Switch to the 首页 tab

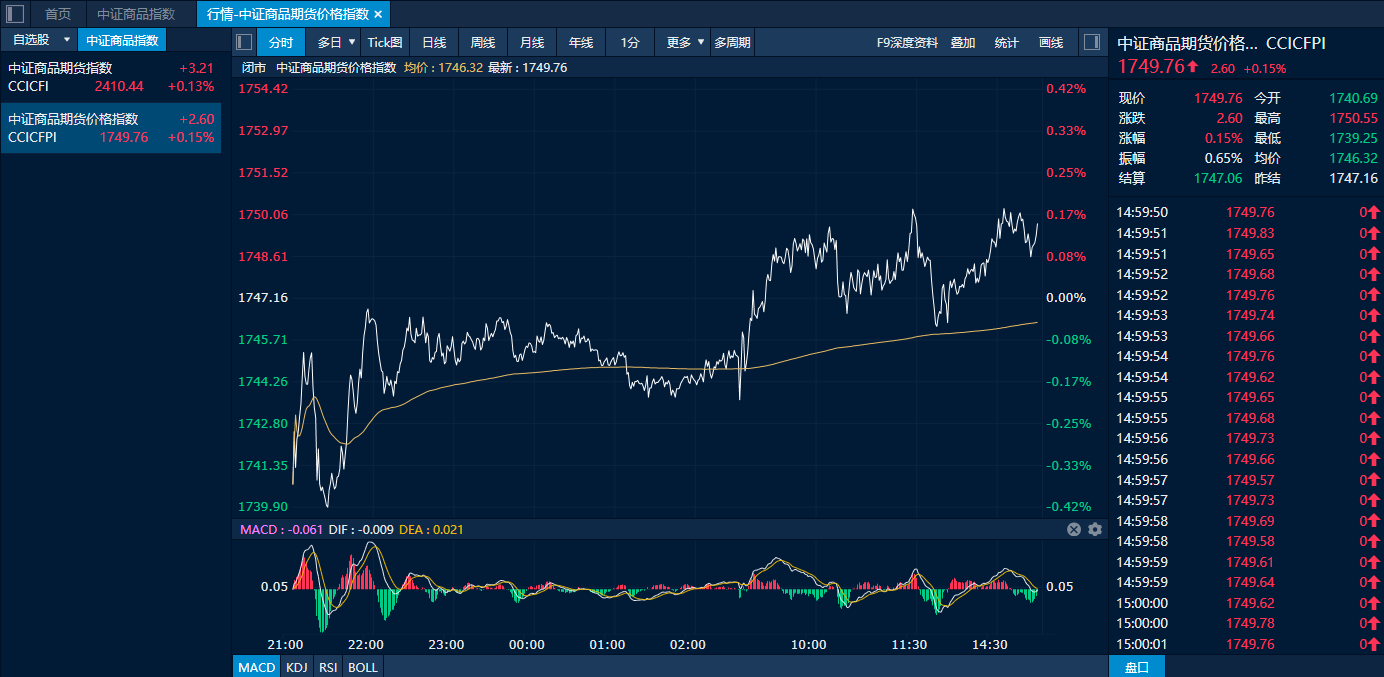[x=58, y=14]
